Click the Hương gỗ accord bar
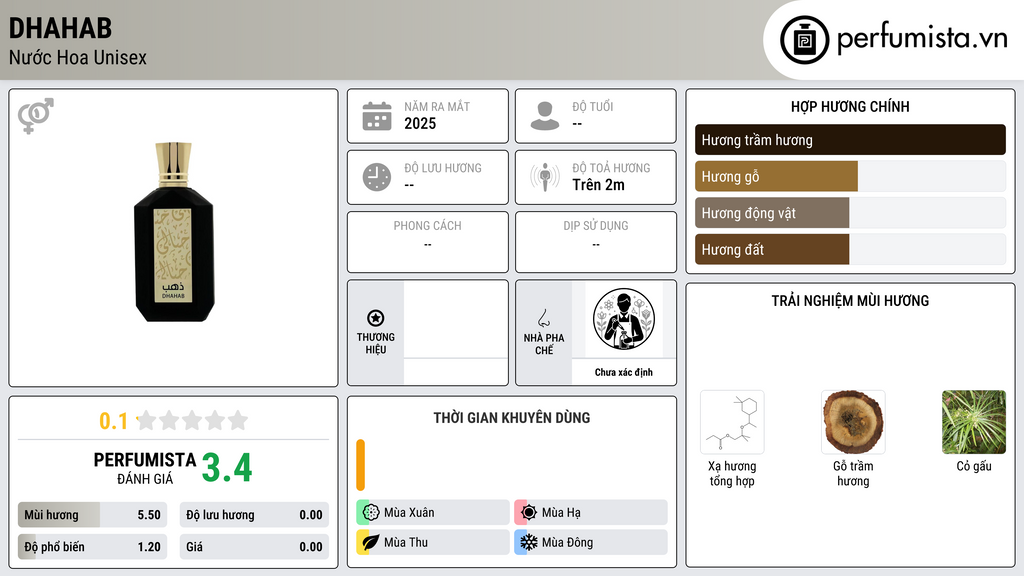The image size is (1024, 576). tap(850, 176)
